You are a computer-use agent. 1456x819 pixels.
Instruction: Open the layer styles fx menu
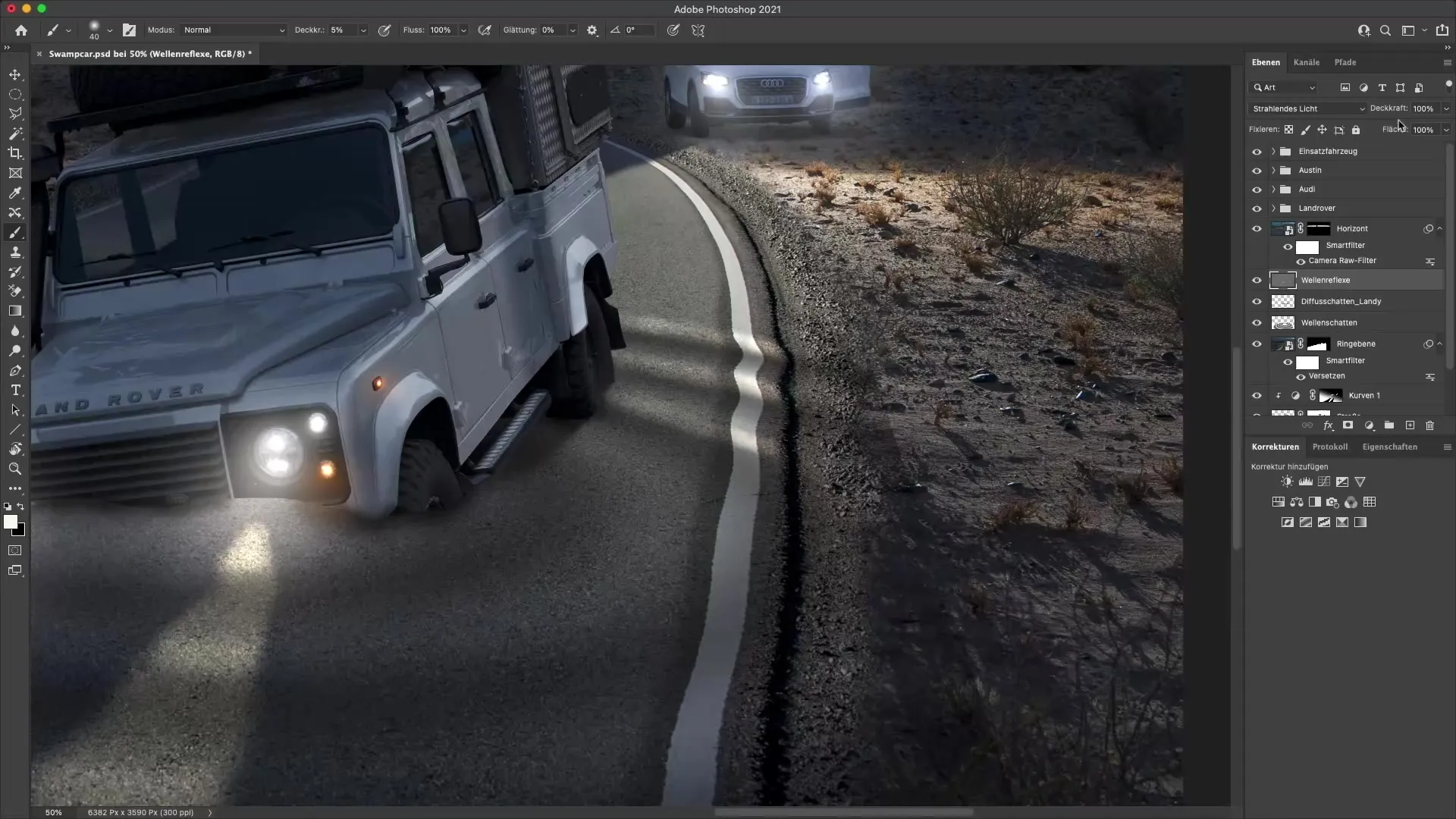tap(1328, 425)
